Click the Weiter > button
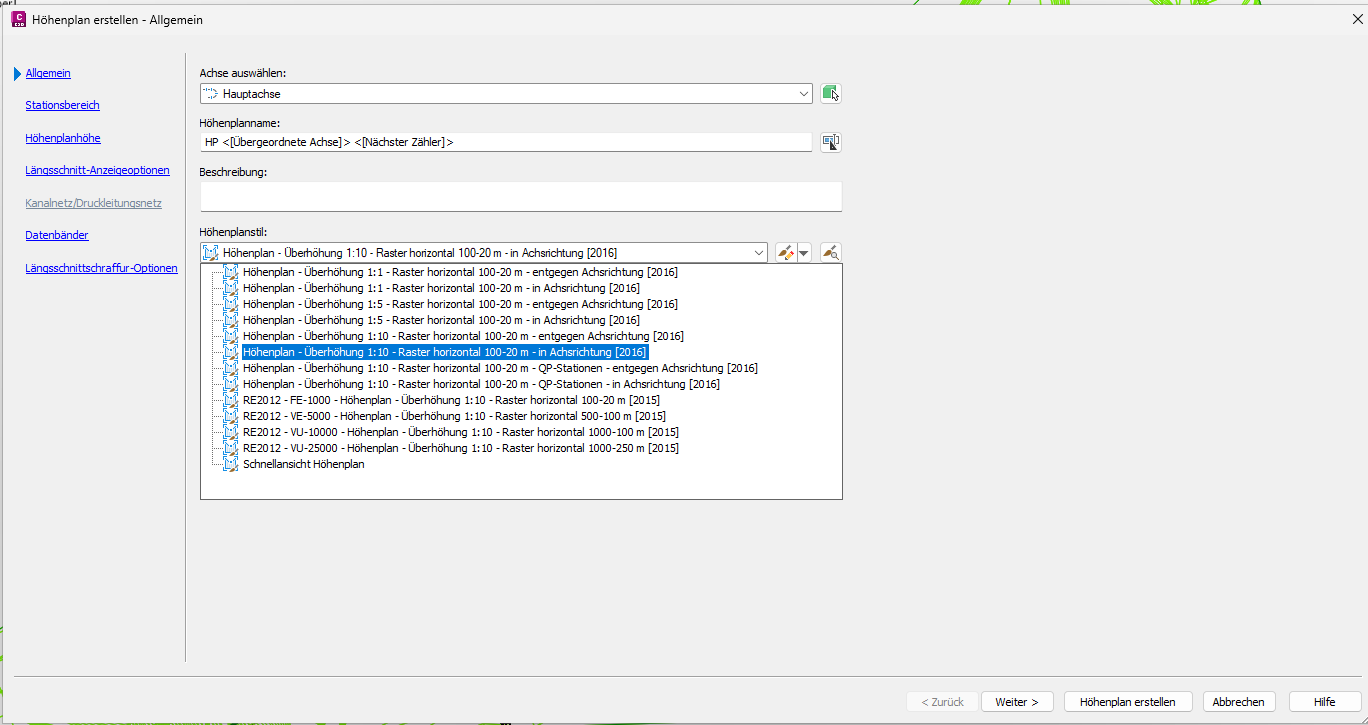The image size is (1368, 725). 1017,702
